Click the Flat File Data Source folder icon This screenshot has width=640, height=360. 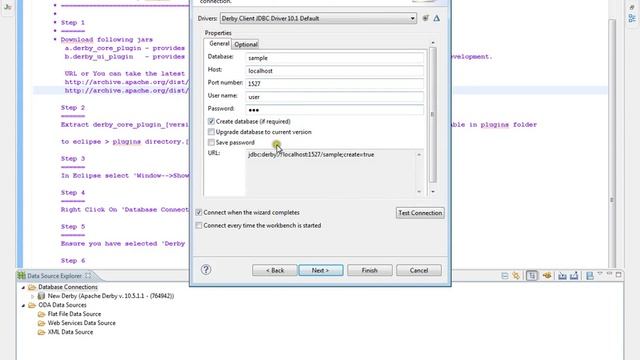click(41, 314)
